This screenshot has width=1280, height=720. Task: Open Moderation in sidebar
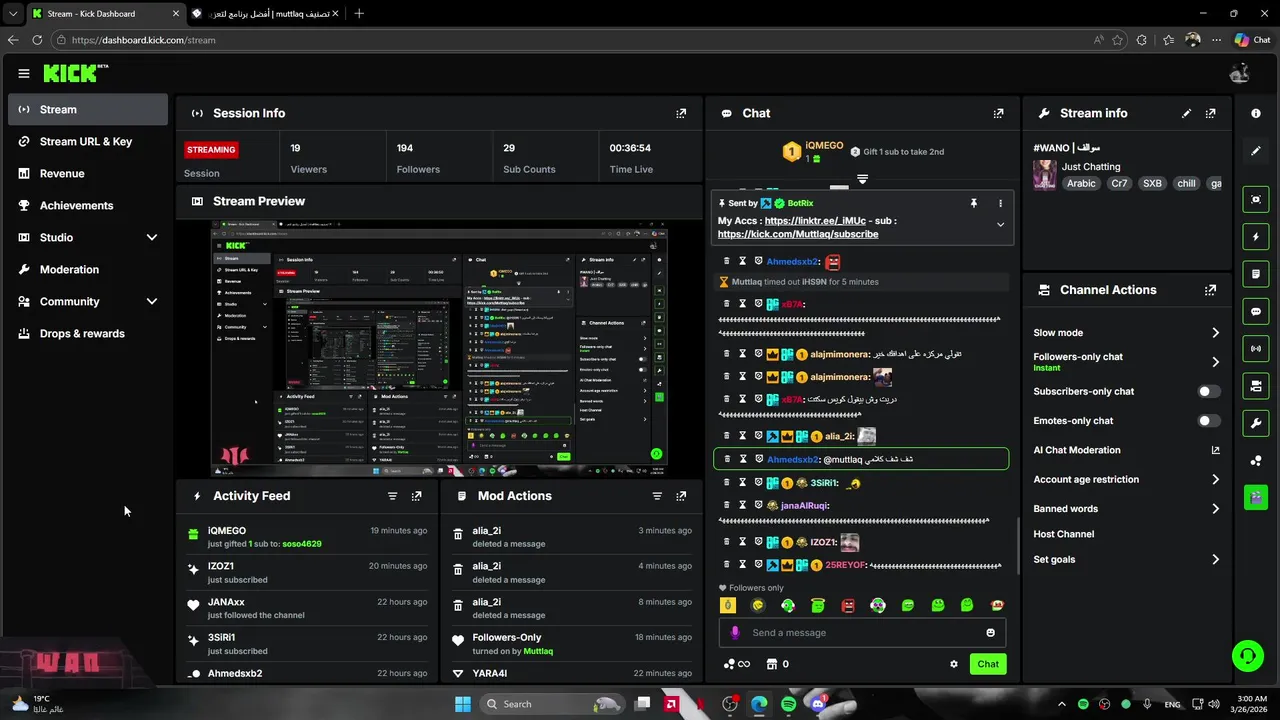(88, 269)
